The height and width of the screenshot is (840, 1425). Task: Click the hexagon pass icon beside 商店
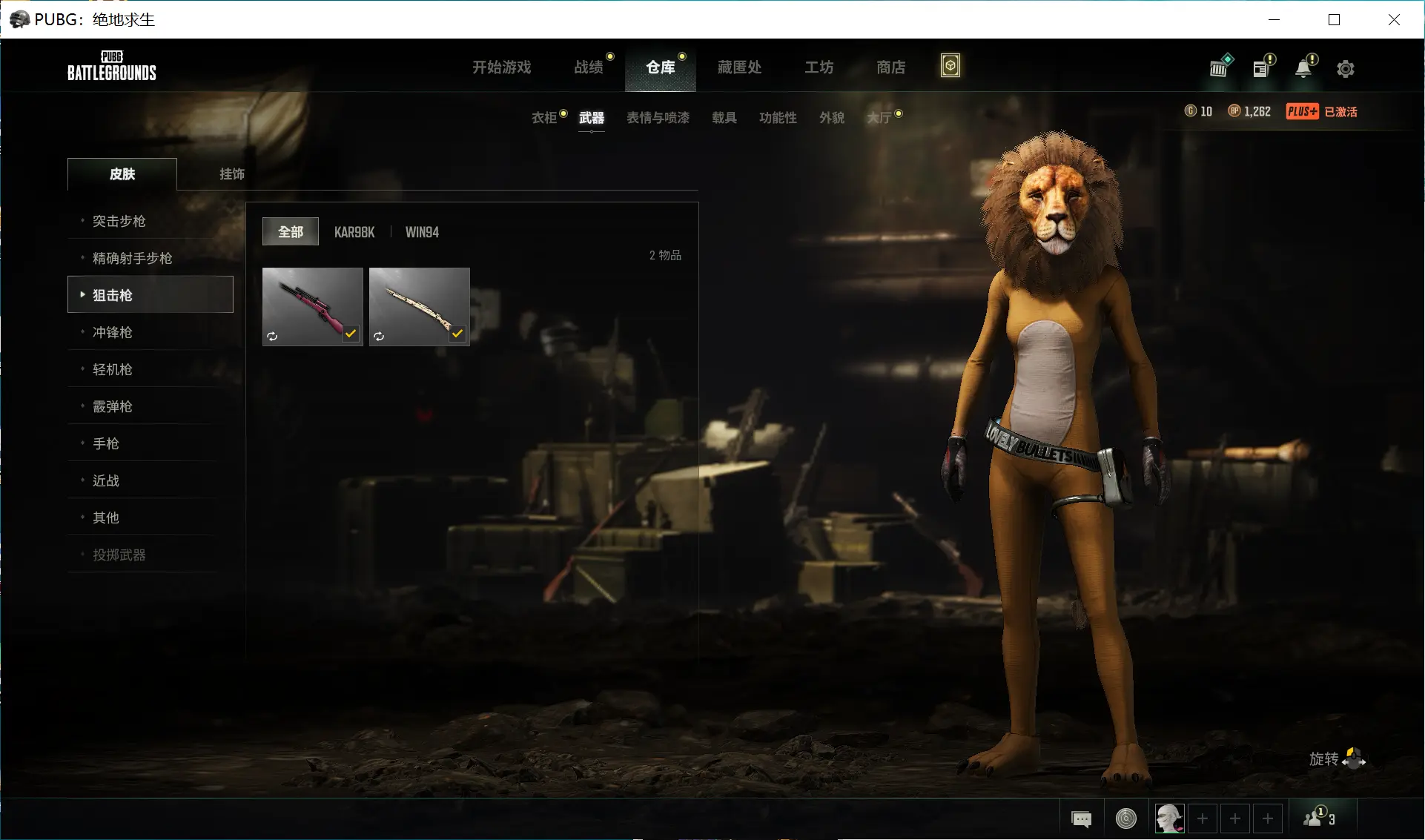click(950, 66)
